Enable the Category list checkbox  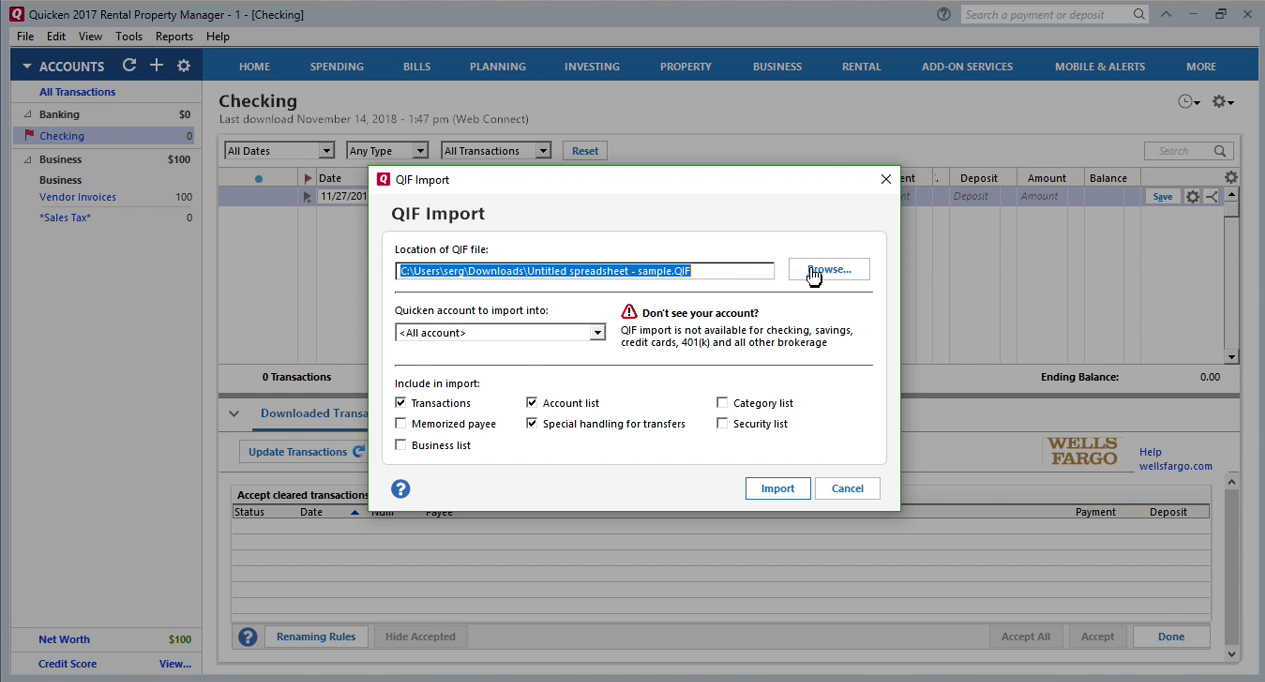722,403
